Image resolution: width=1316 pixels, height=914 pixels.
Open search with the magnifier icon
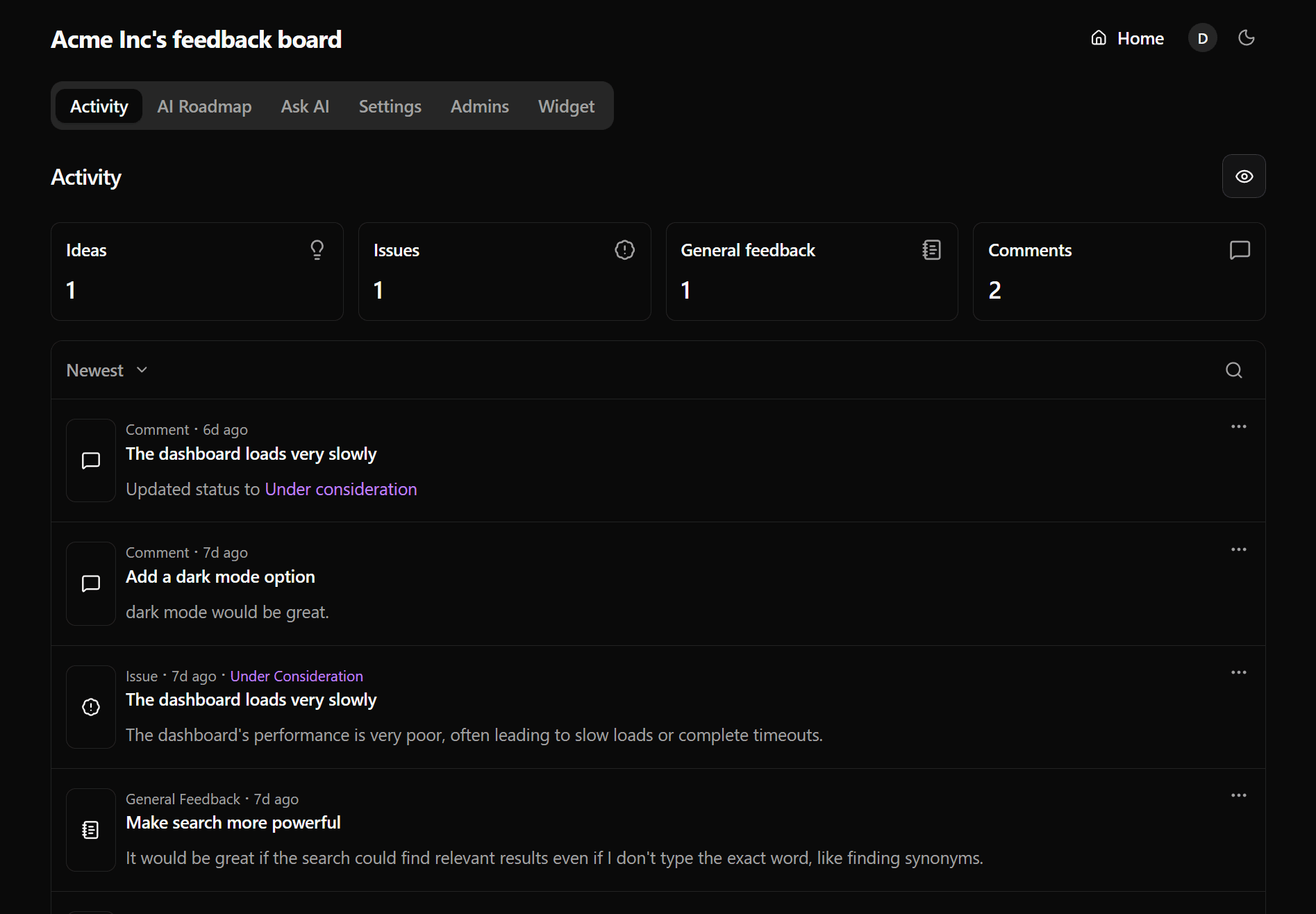[x=1233, y=370]
